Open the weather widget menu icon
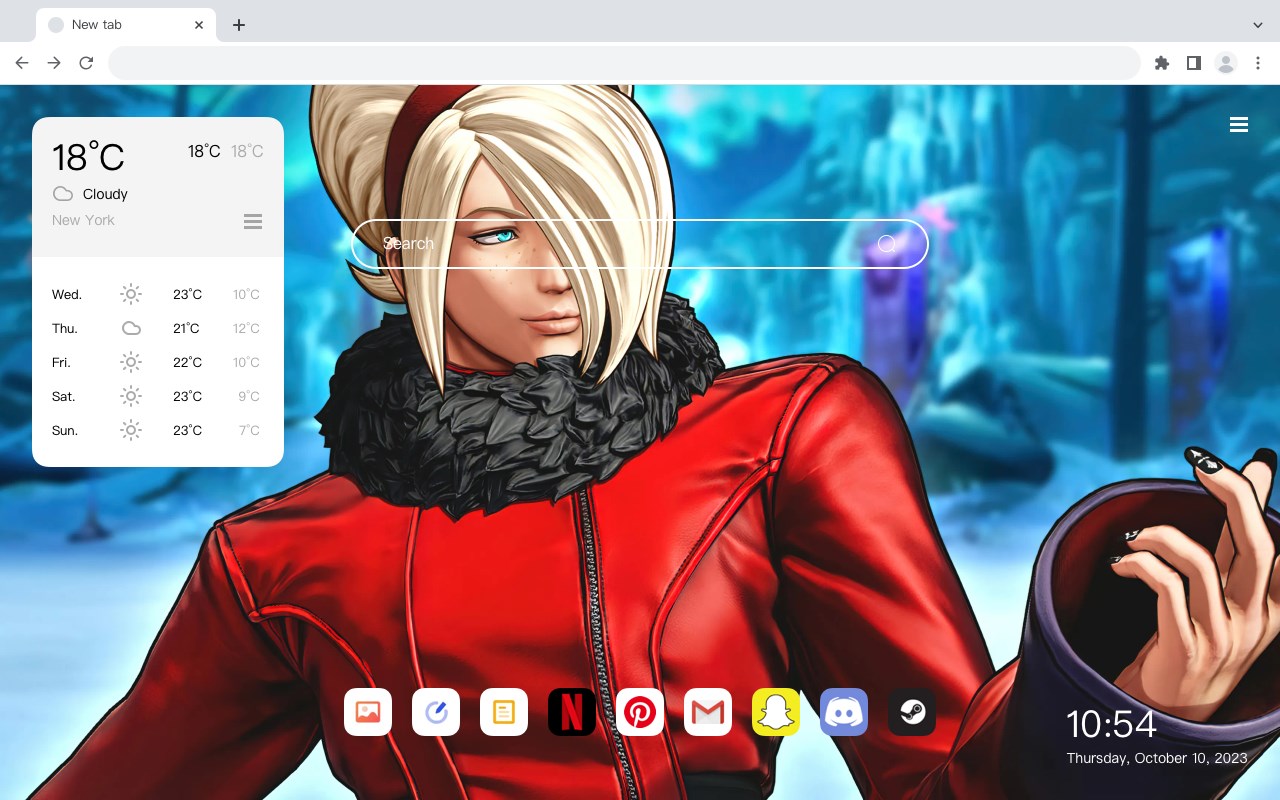 pos(253,221)
